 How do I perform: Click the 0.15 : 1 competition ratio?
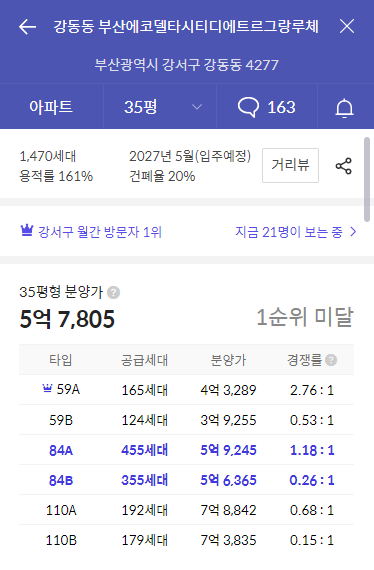point(311,540)
